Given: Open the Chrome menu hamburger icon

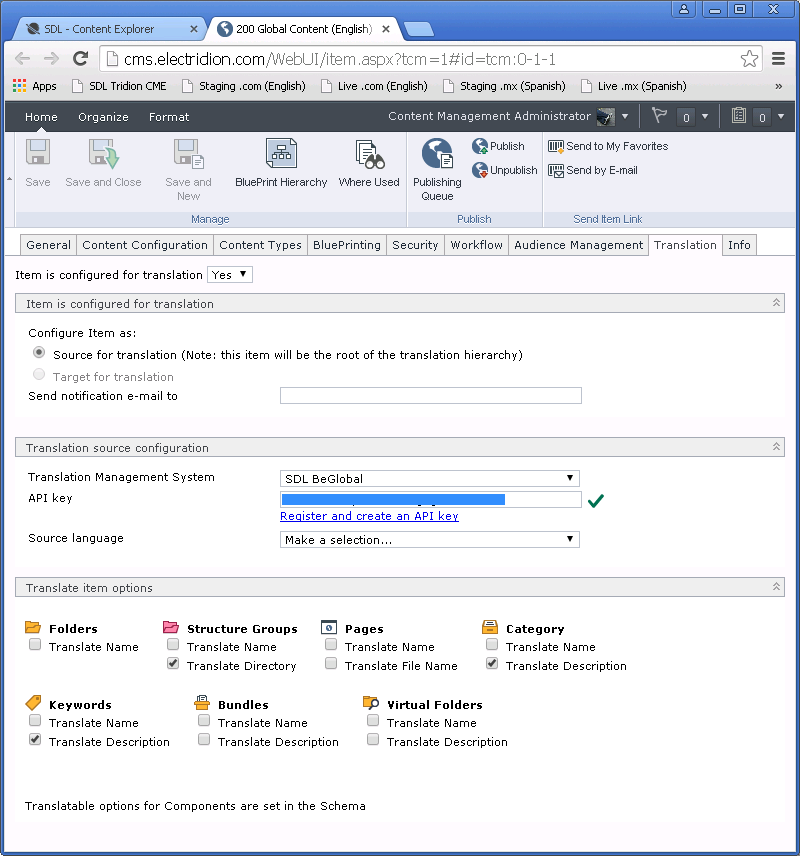Looking at the screenshot, I should click(x=779, y=59).
